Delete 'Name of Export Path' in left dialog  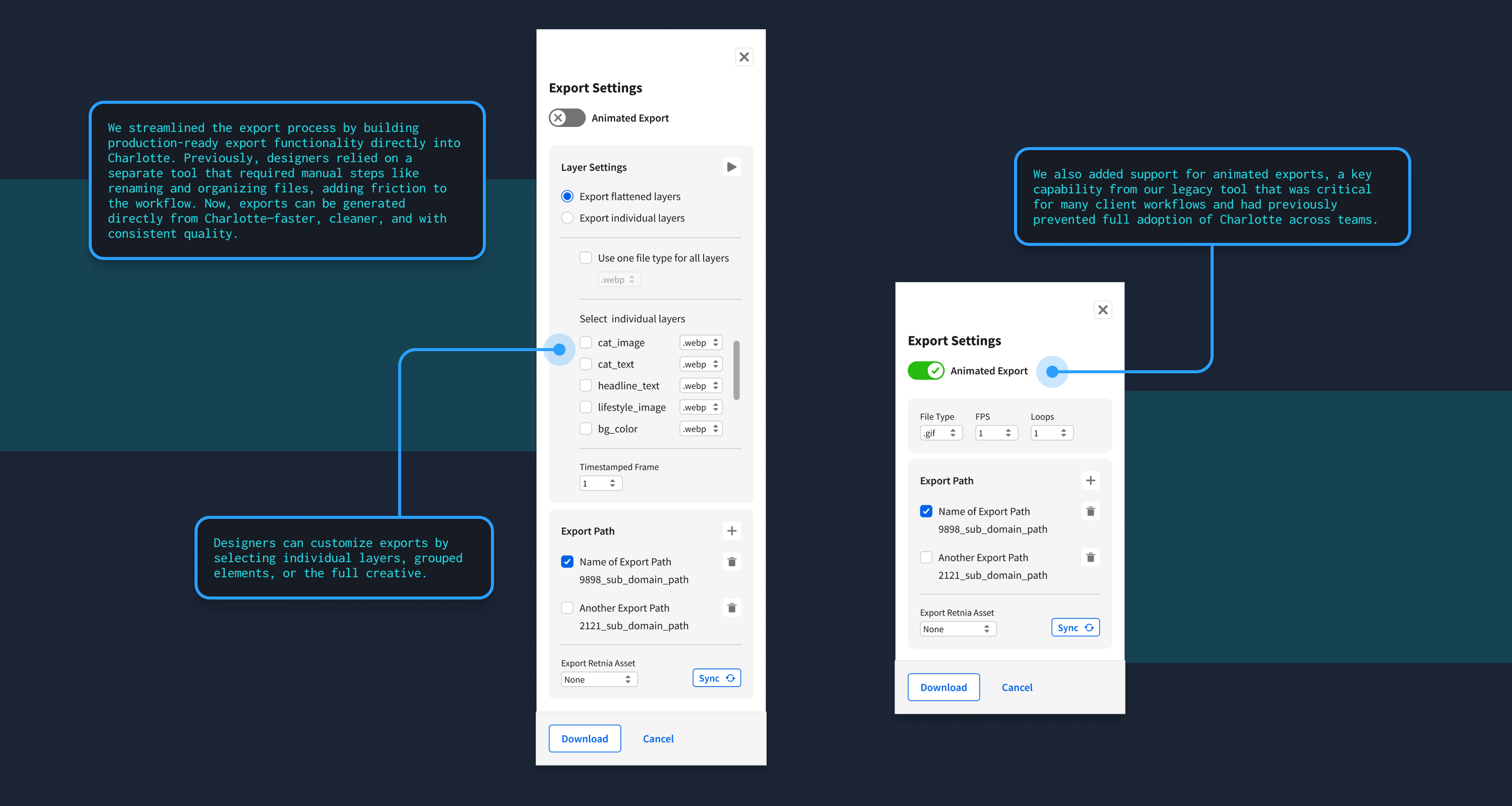click(731, 561)
